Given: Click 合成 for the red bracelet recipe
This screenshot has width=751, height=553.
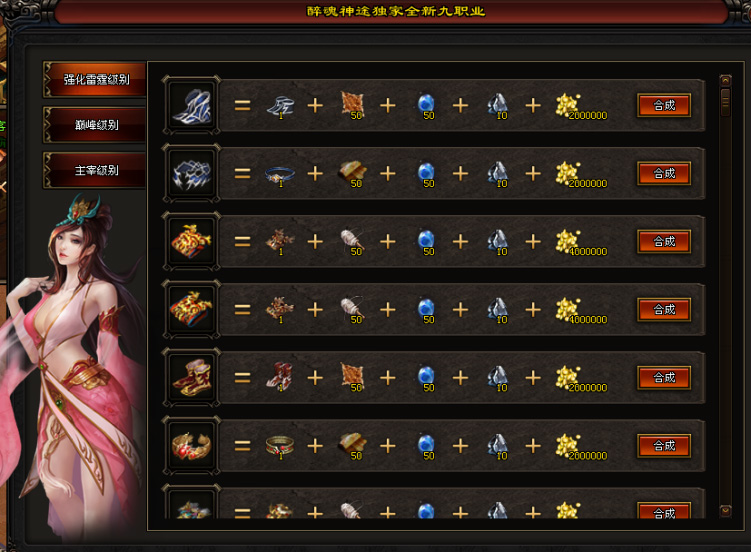Looking at the screenshot, I should coord(664,446).
